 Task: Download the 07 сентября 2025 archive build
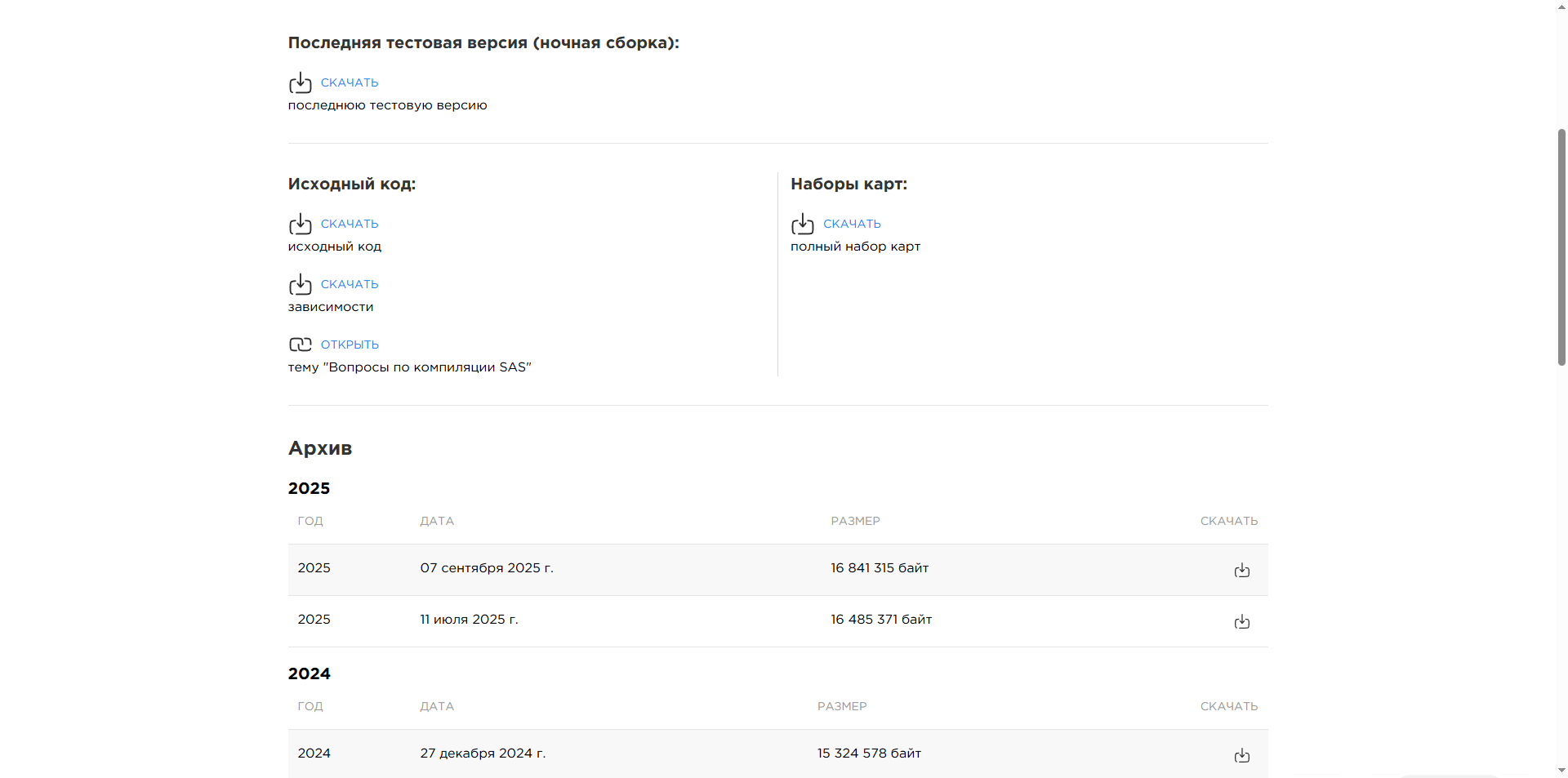coord(1241,570)
